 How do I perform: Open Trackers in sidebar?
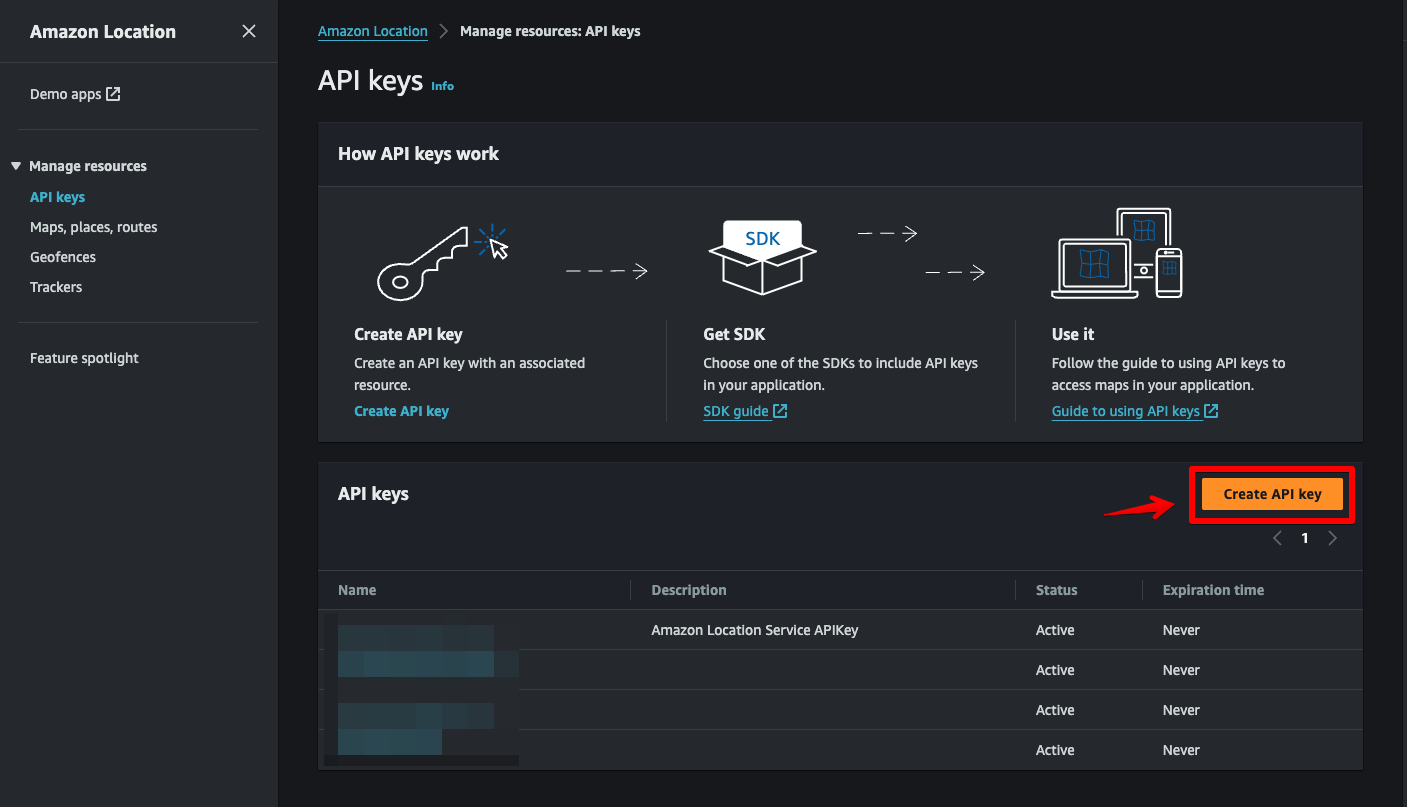[56, 287]
